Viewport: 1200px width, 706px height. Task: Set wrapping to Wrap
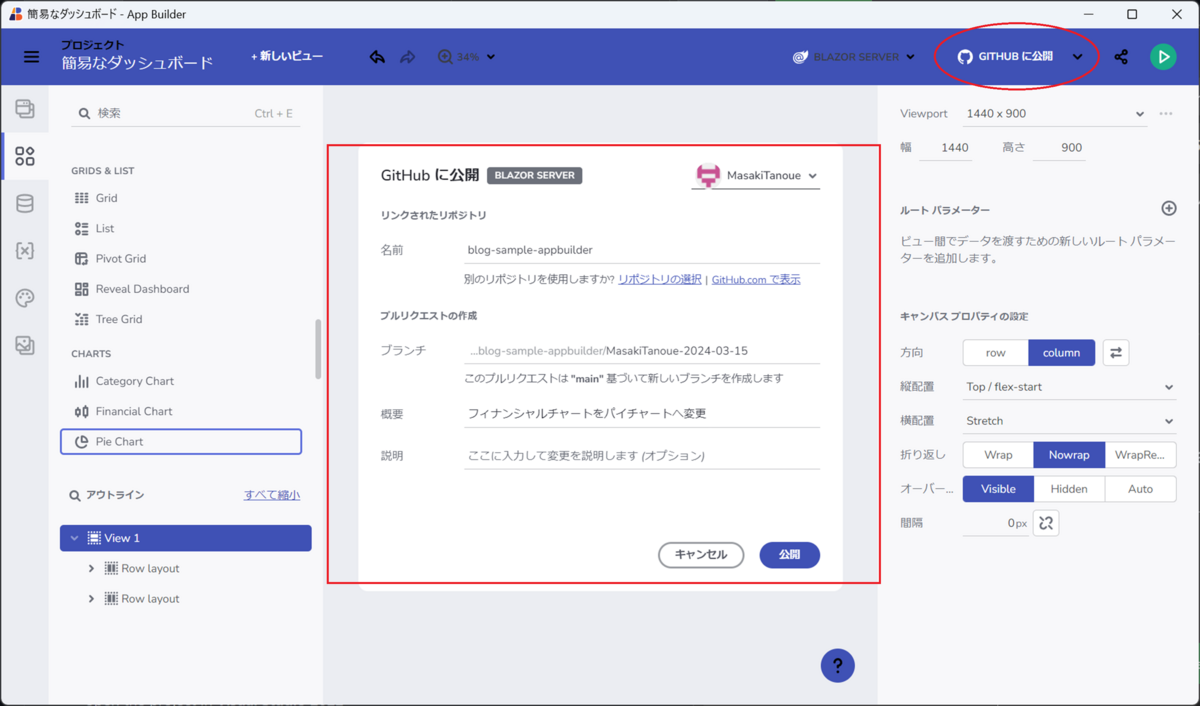[x=998, y=454]
